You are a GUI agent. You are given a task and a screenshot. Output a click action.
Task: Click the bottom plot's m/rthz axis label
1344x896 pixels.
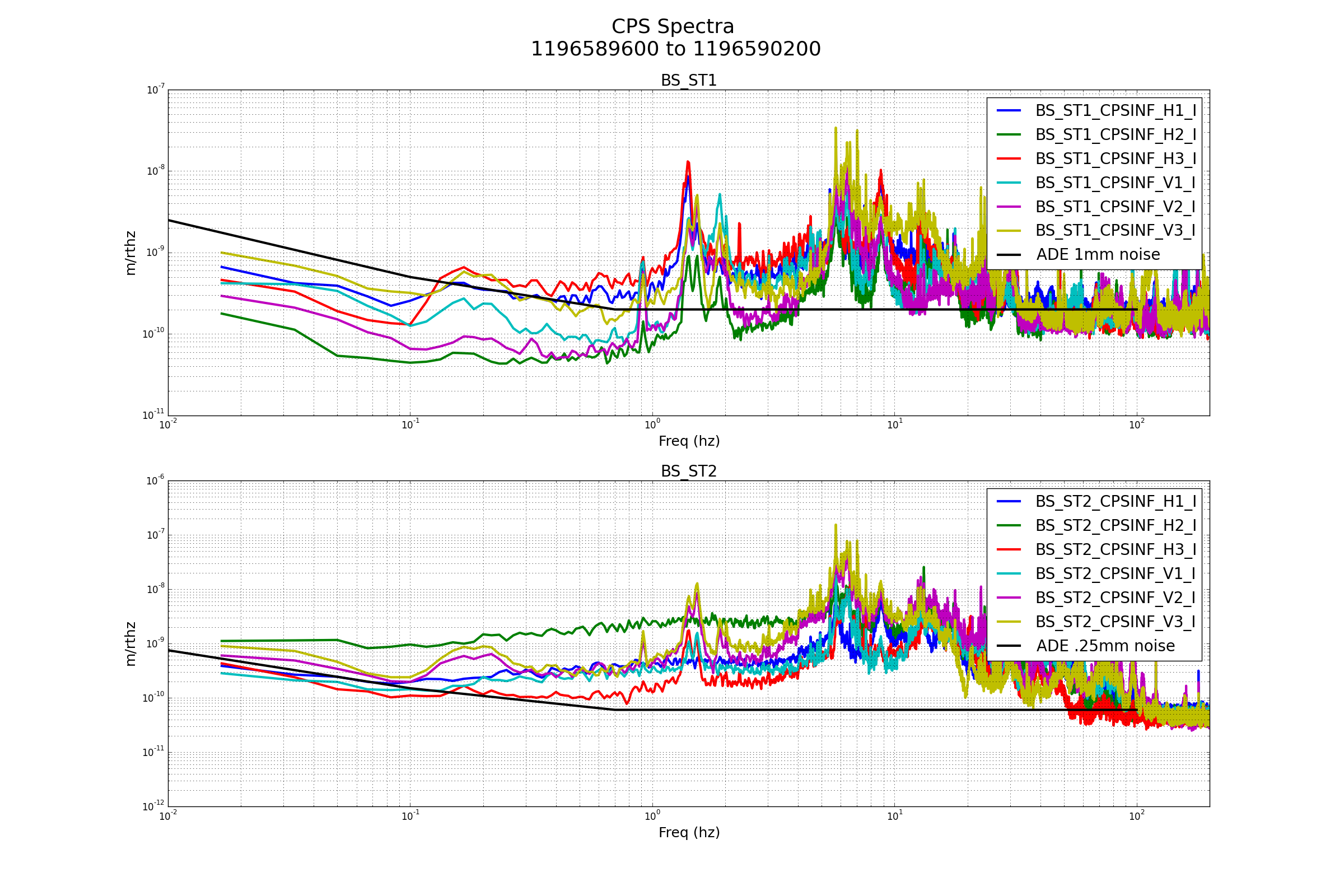(131, 643)
